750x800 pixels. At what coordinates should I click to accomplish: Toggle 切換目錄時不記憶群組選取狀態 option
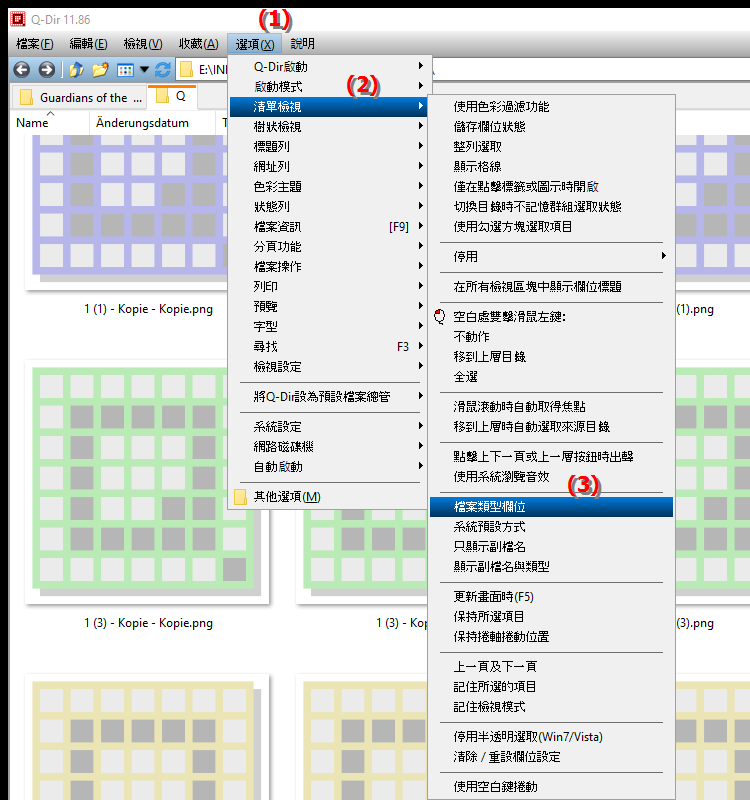tap(552, 207)
